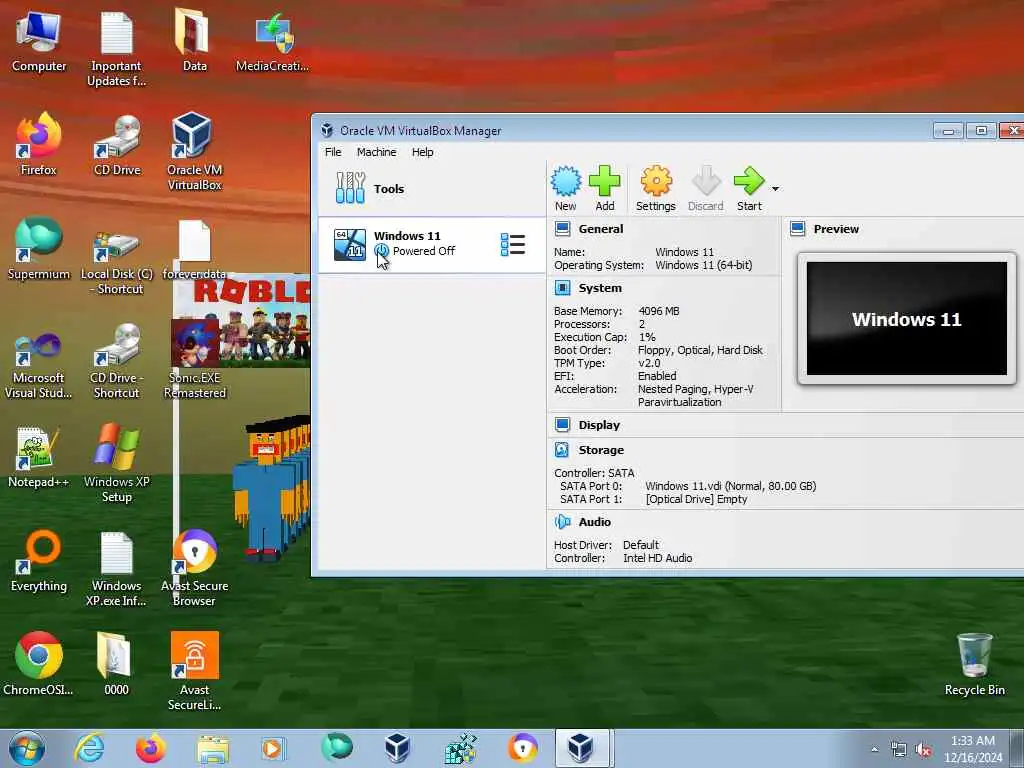This screenshot has height=768, width=1024.
Task: Click the Display section screen icon
Action: 562,424
